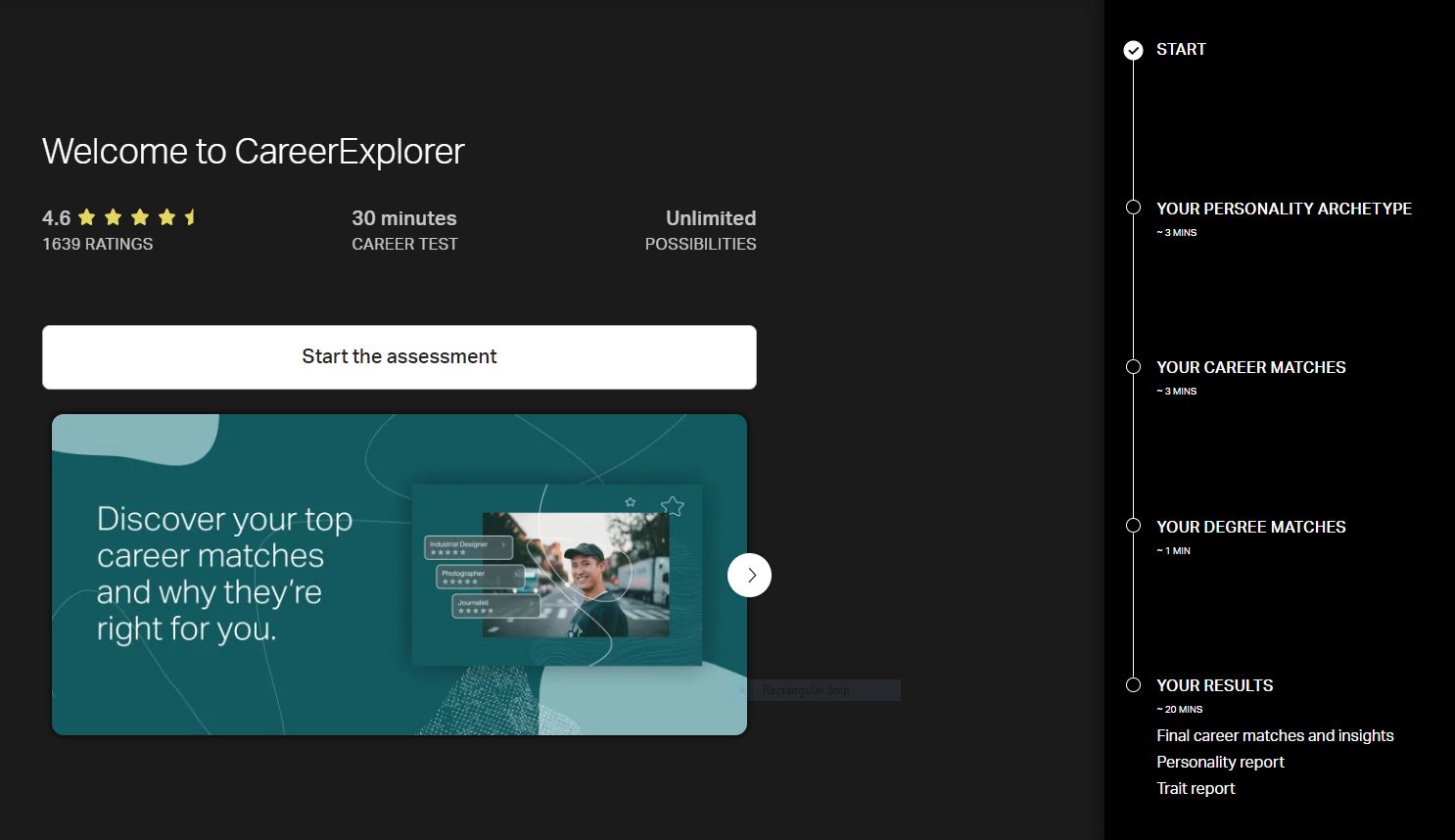
Task: Click the Welcome to CareerExplorer heading
Action: 253,151
